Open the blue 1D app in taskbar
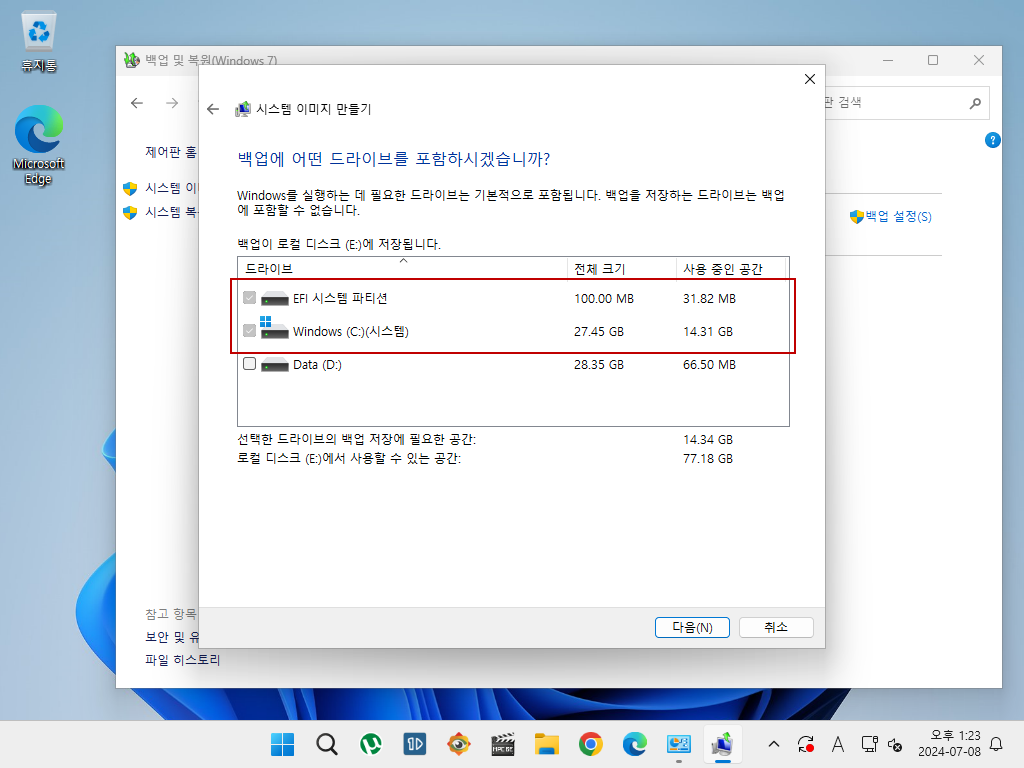 415,744
